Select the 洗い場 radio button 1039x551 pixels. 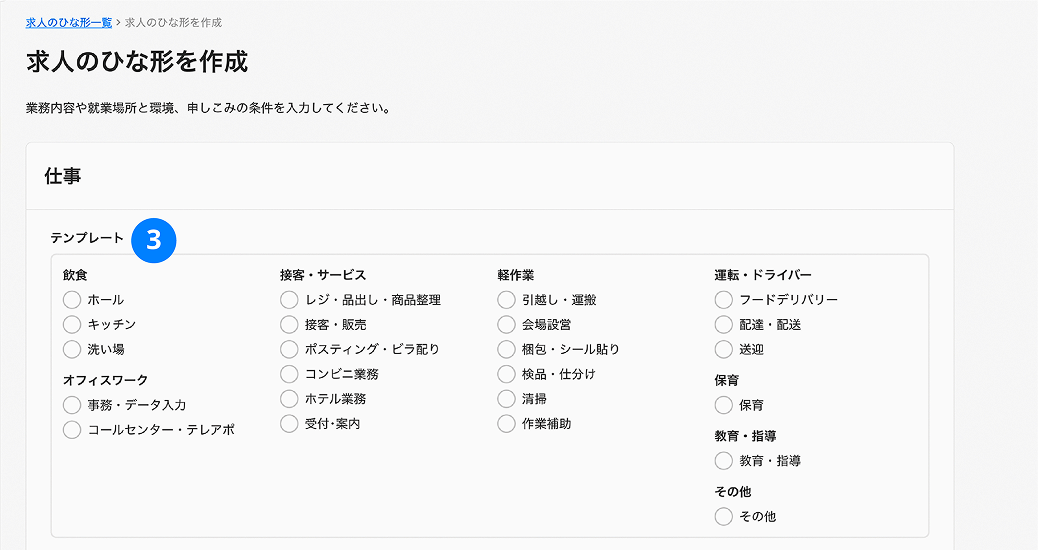pos(72,349)
